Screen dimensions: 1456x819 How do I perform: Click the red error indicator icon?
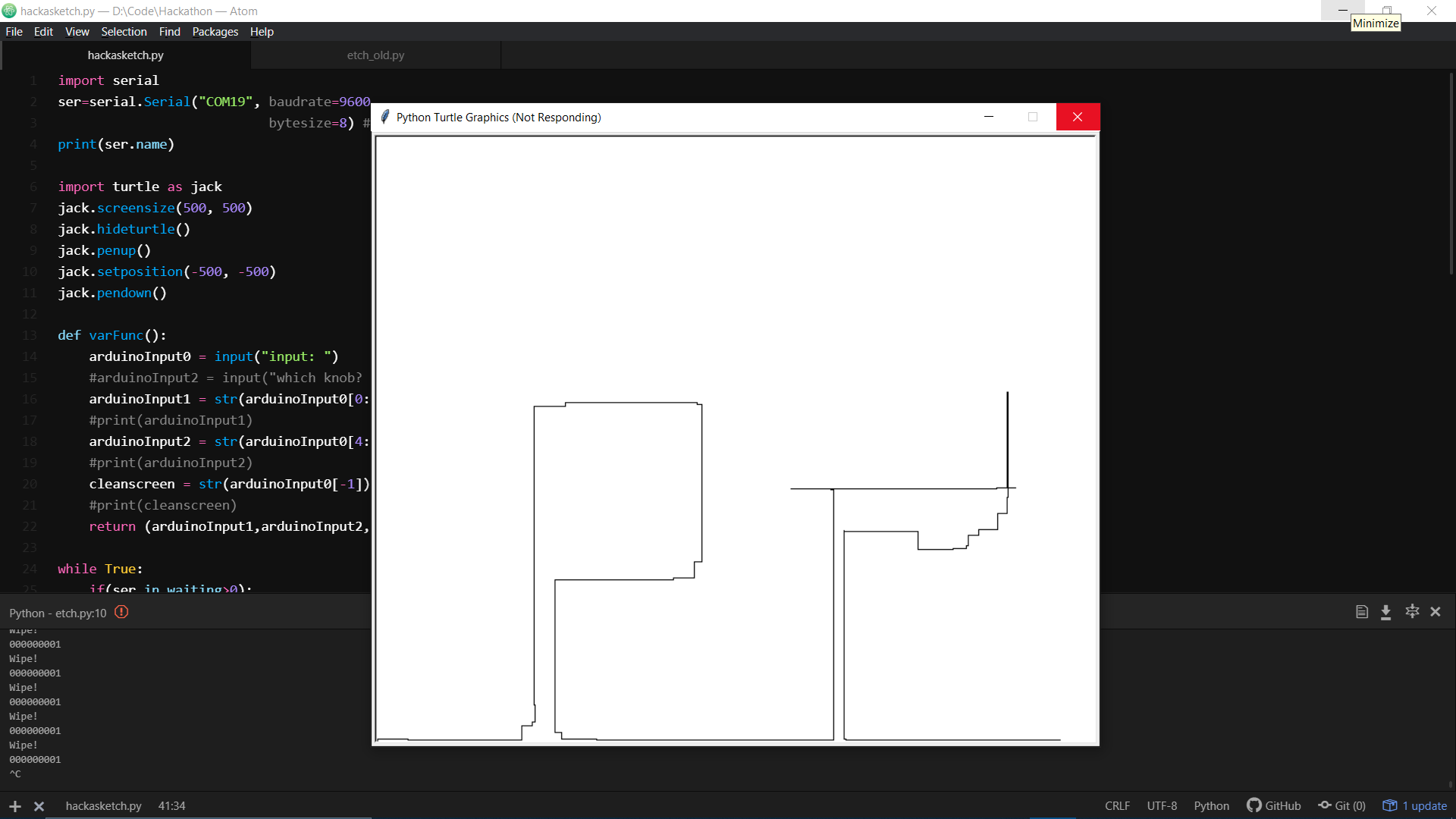pyautogui.click(x=121, y=612)
